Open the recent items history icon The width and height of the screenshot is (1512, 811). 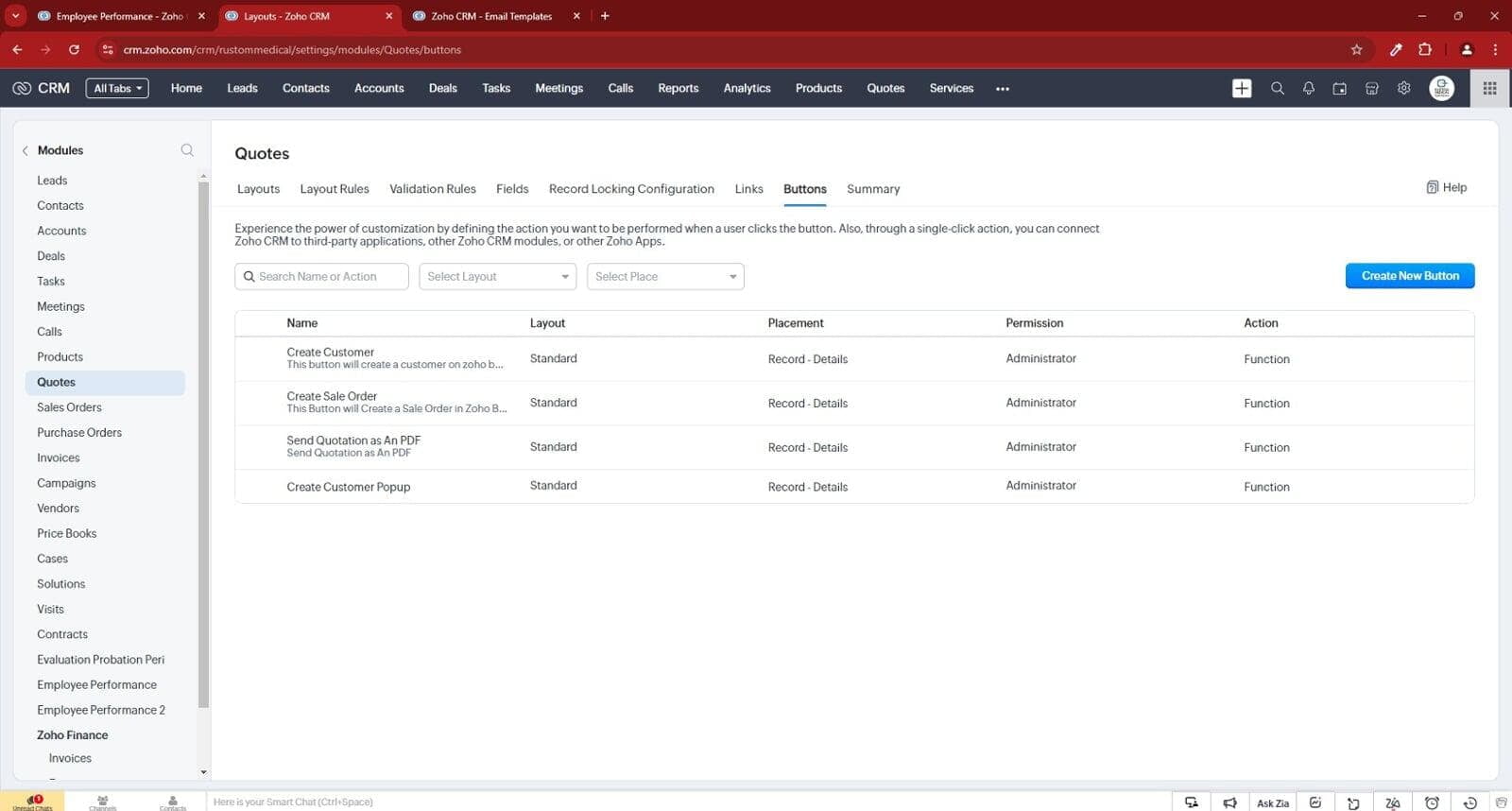[1469, 802]
